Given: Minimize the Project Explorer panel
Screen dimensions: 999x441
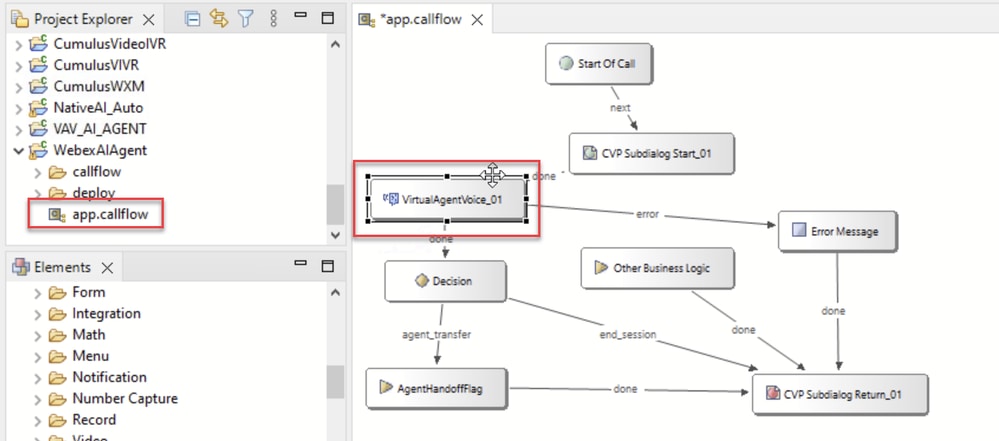Looking at the screenshot, I should coord(300,15).
